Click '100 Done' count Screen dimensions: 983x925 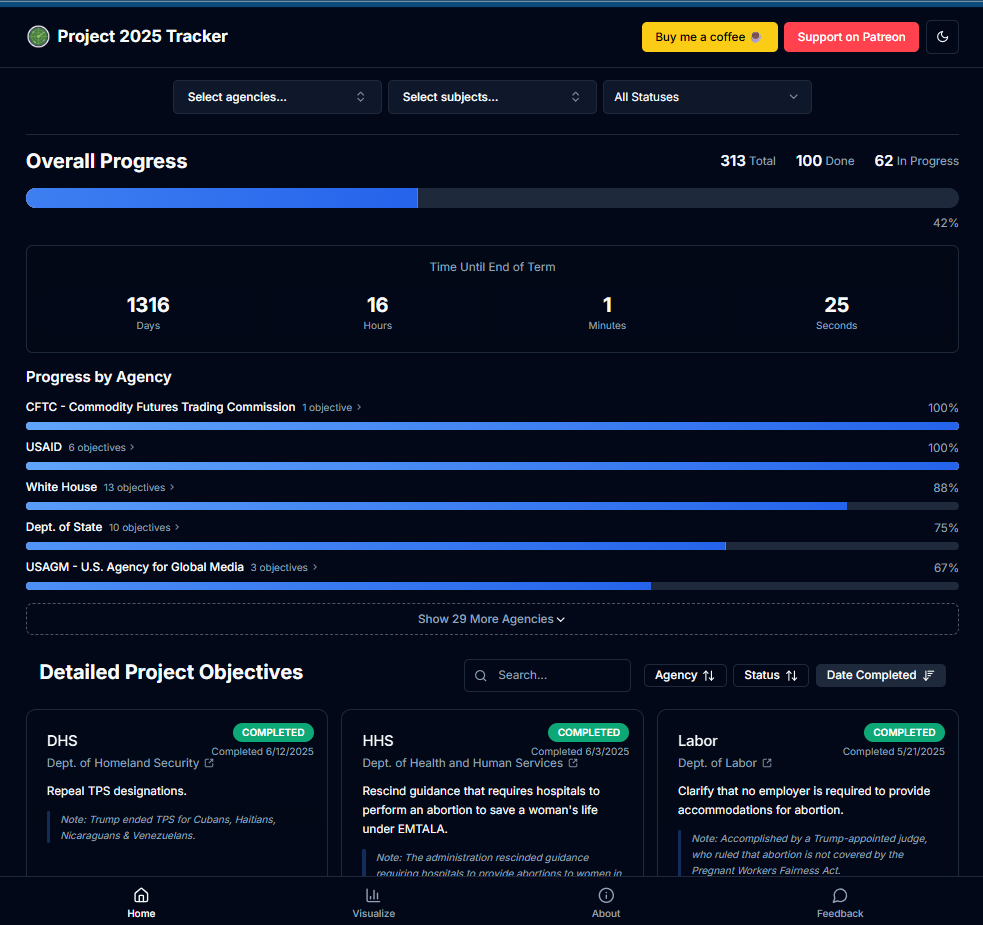(825, 161)
